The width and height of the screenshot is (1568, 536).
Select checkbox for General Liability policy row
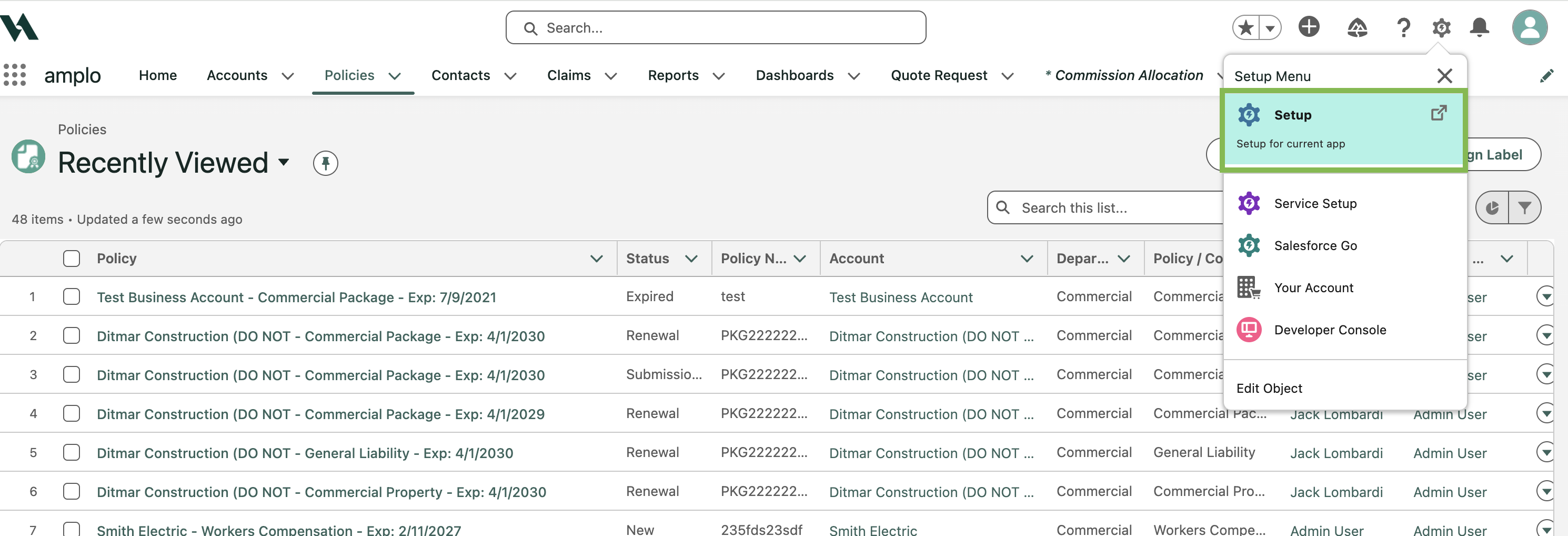[71, 452]
